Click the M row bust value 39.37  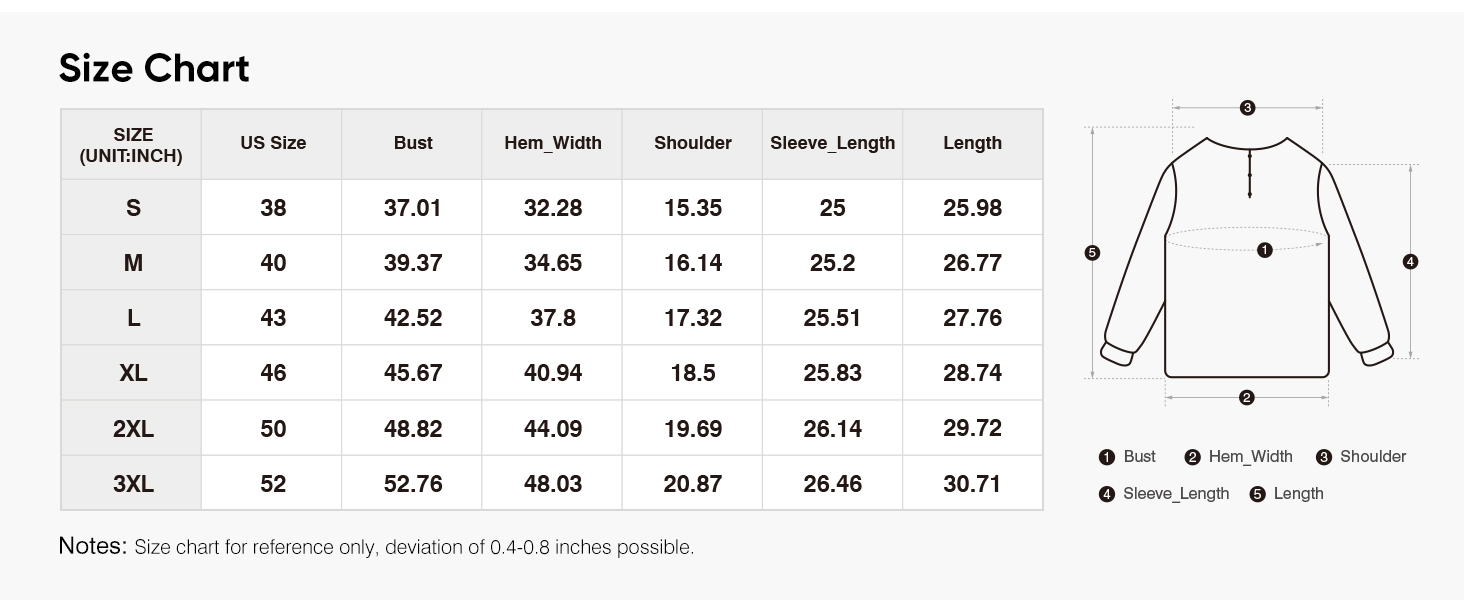[413, 263]
